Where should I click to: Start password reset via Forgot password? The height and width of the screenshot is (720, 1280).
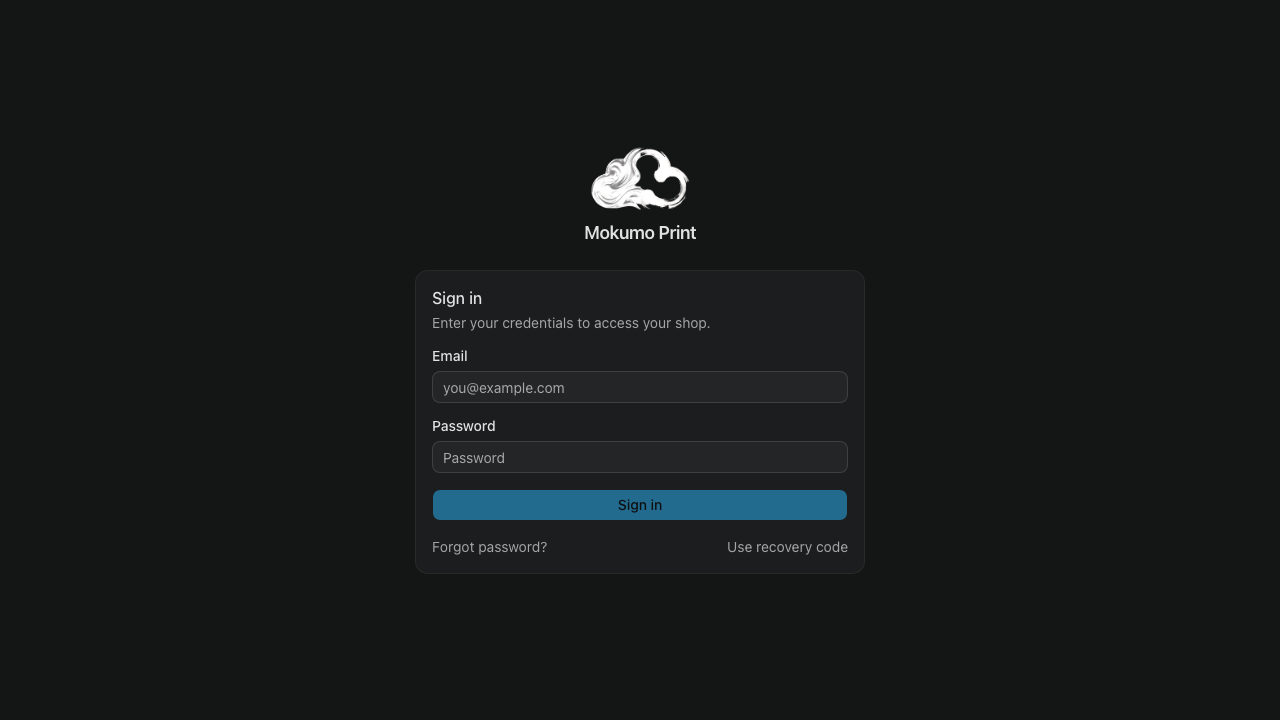[x=489, y=547]
